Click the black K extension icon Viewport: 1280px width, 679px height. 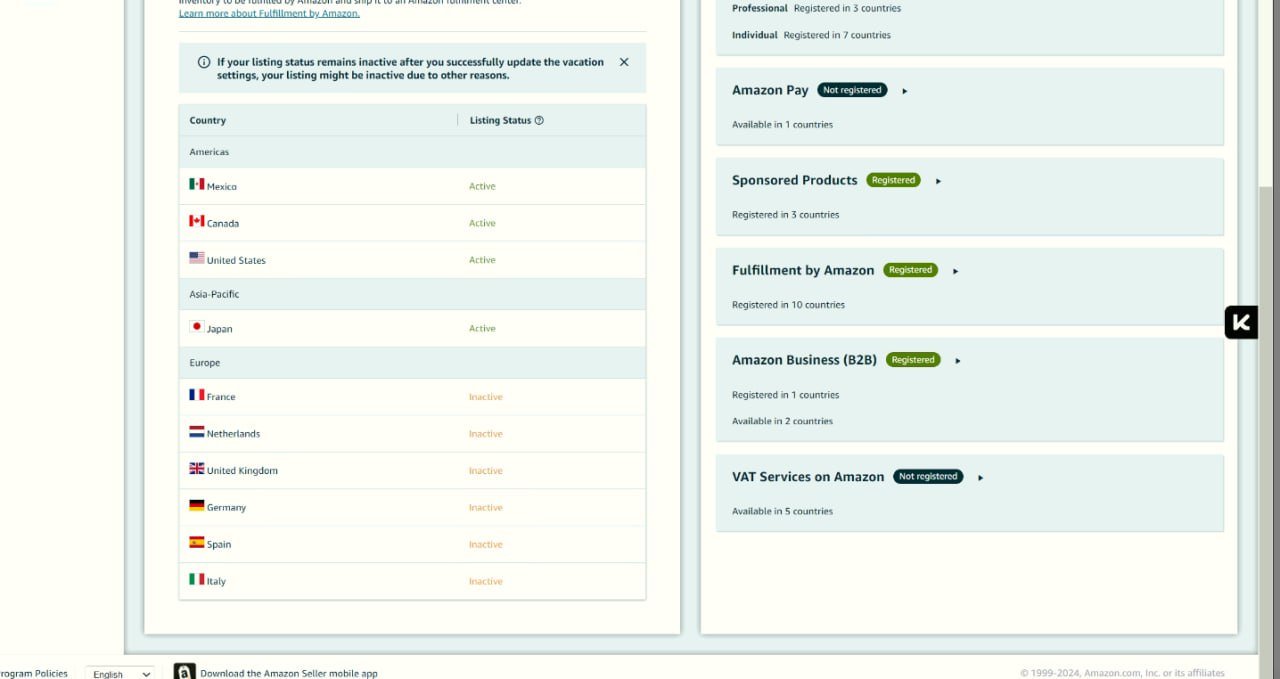(x=1241, y=322)
